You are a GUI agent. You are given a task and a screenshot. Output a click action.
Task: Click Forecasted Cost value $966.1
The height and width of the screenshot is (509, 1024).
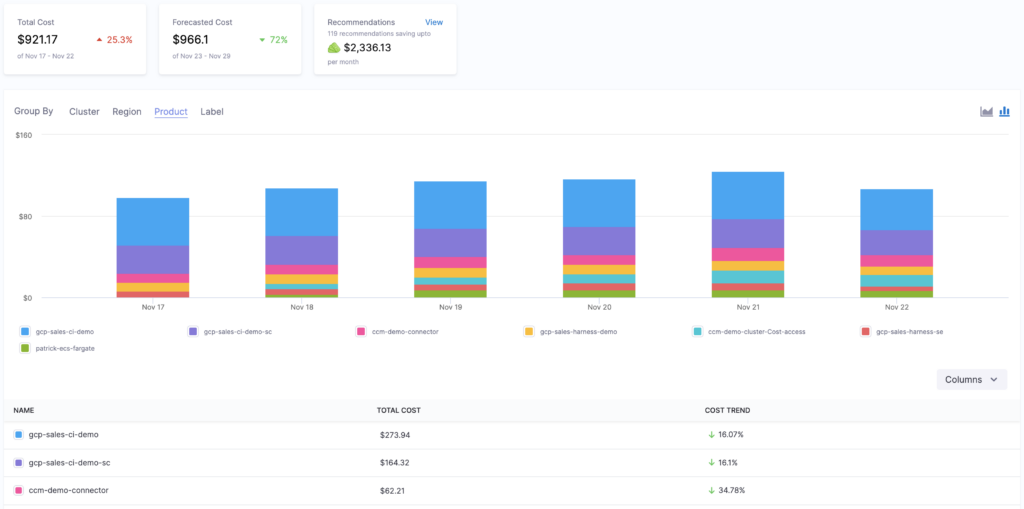(191, 40)
